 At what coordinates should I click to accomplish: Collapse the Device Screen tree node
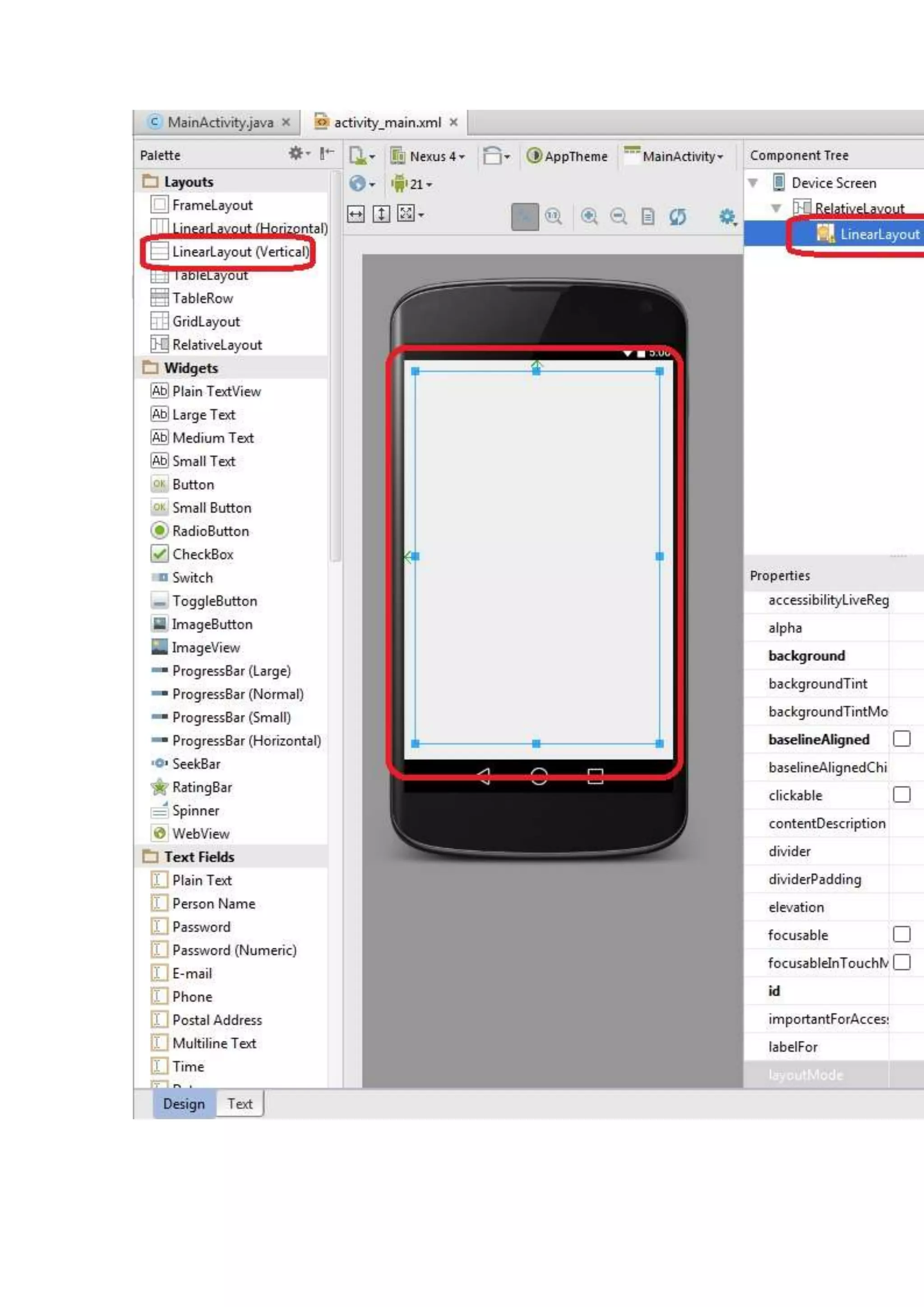click(x=753, y=183)
